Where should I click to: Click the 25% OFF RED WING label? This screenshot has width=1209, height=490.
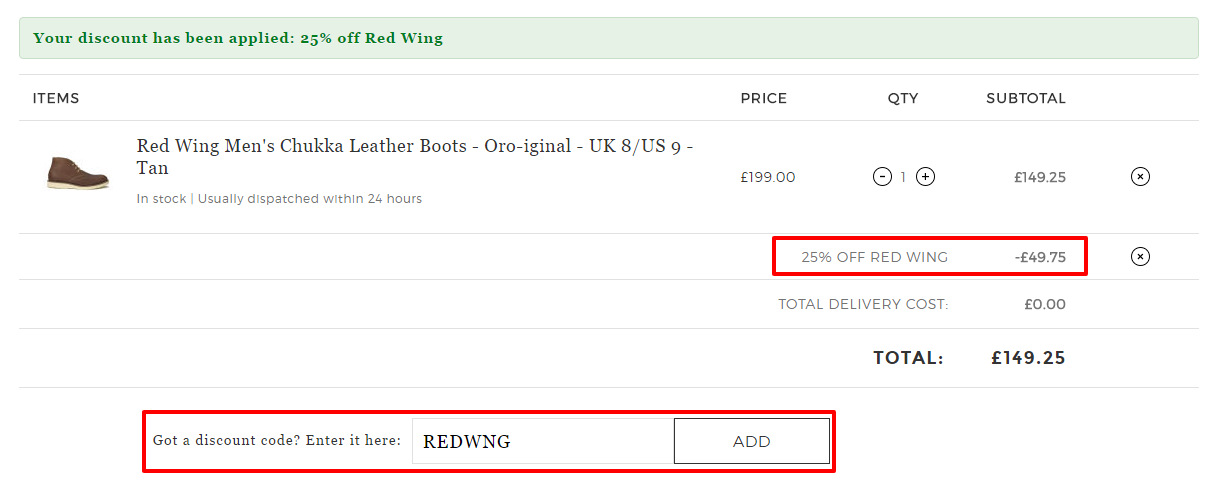click(874, 257)
